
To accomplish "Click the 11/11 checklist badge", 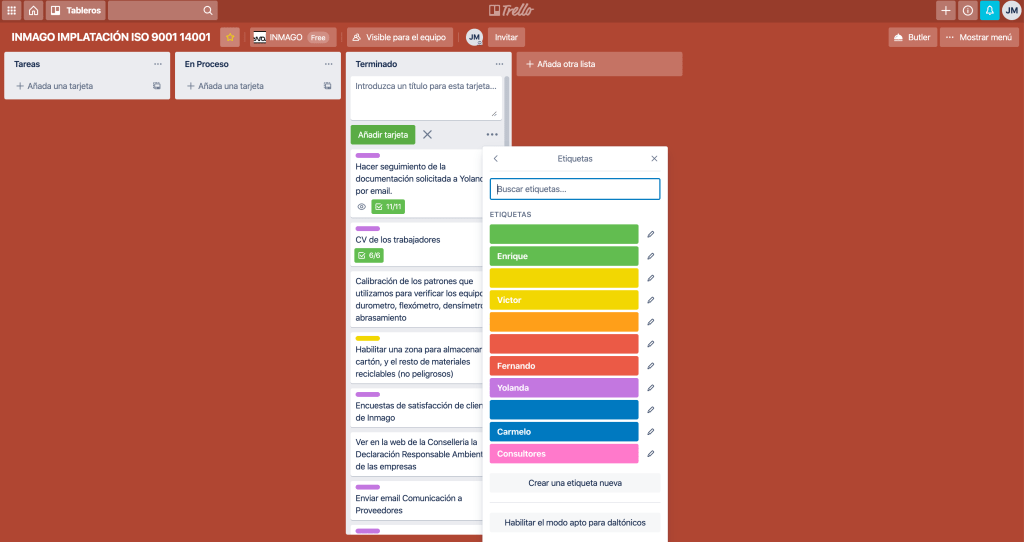I will tap(388, 207).
